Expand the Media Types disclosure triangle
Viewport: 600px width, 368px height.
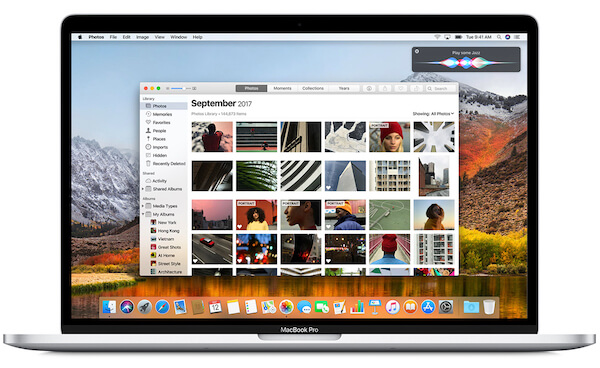tap(143, 206)
